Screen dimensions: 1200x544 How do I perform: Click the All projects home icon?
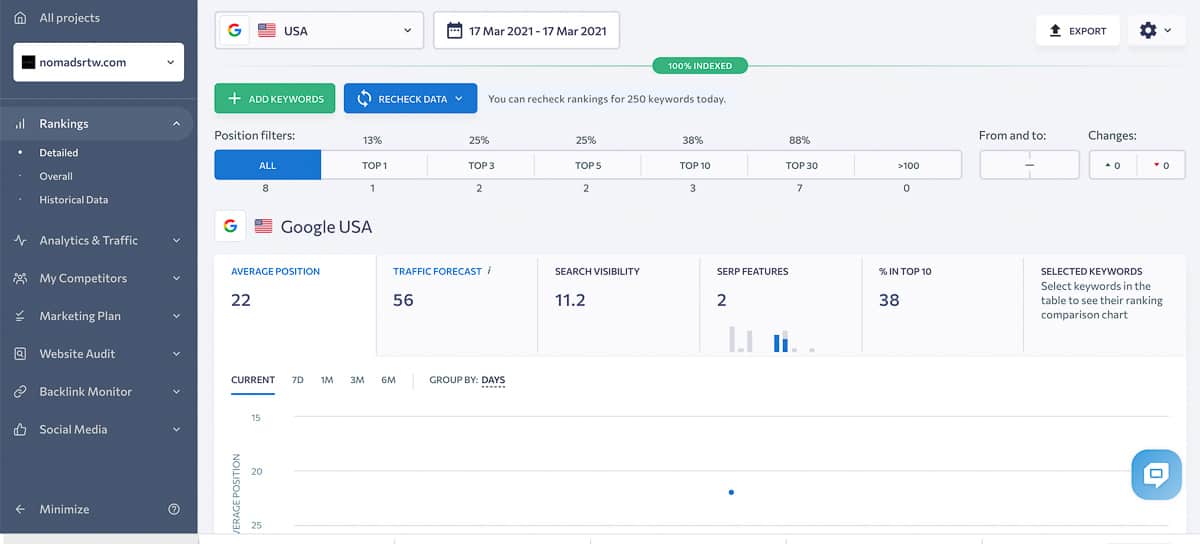19,18
